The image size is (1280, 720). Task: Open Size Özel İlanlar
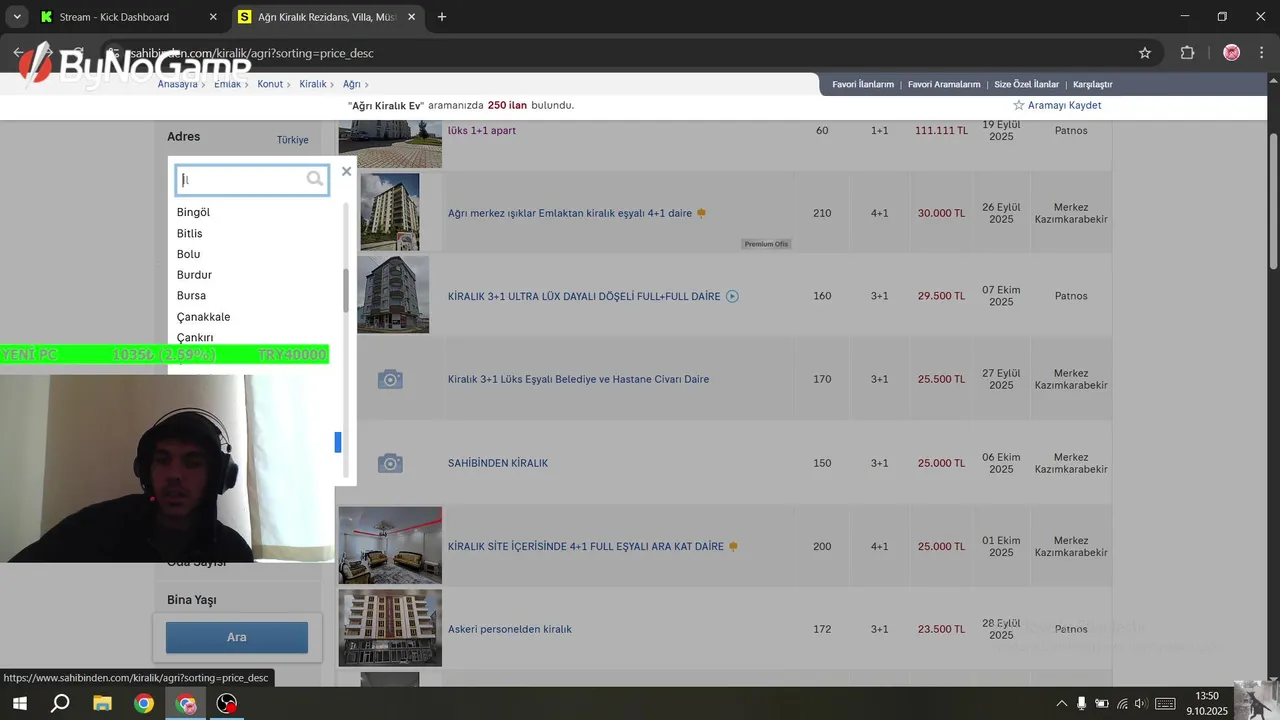pos(1026,85)
